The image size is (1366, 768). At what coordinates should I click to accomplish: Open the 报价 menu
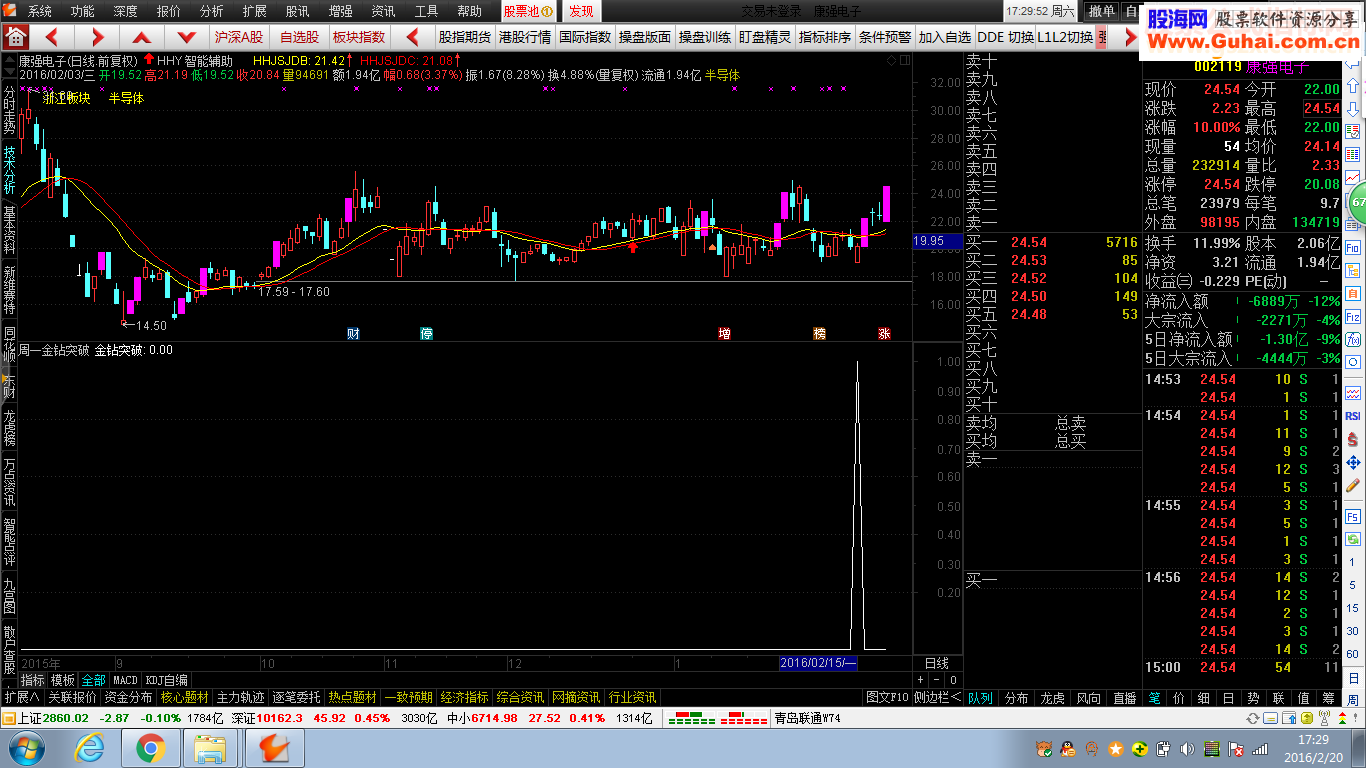pos(169,11)
